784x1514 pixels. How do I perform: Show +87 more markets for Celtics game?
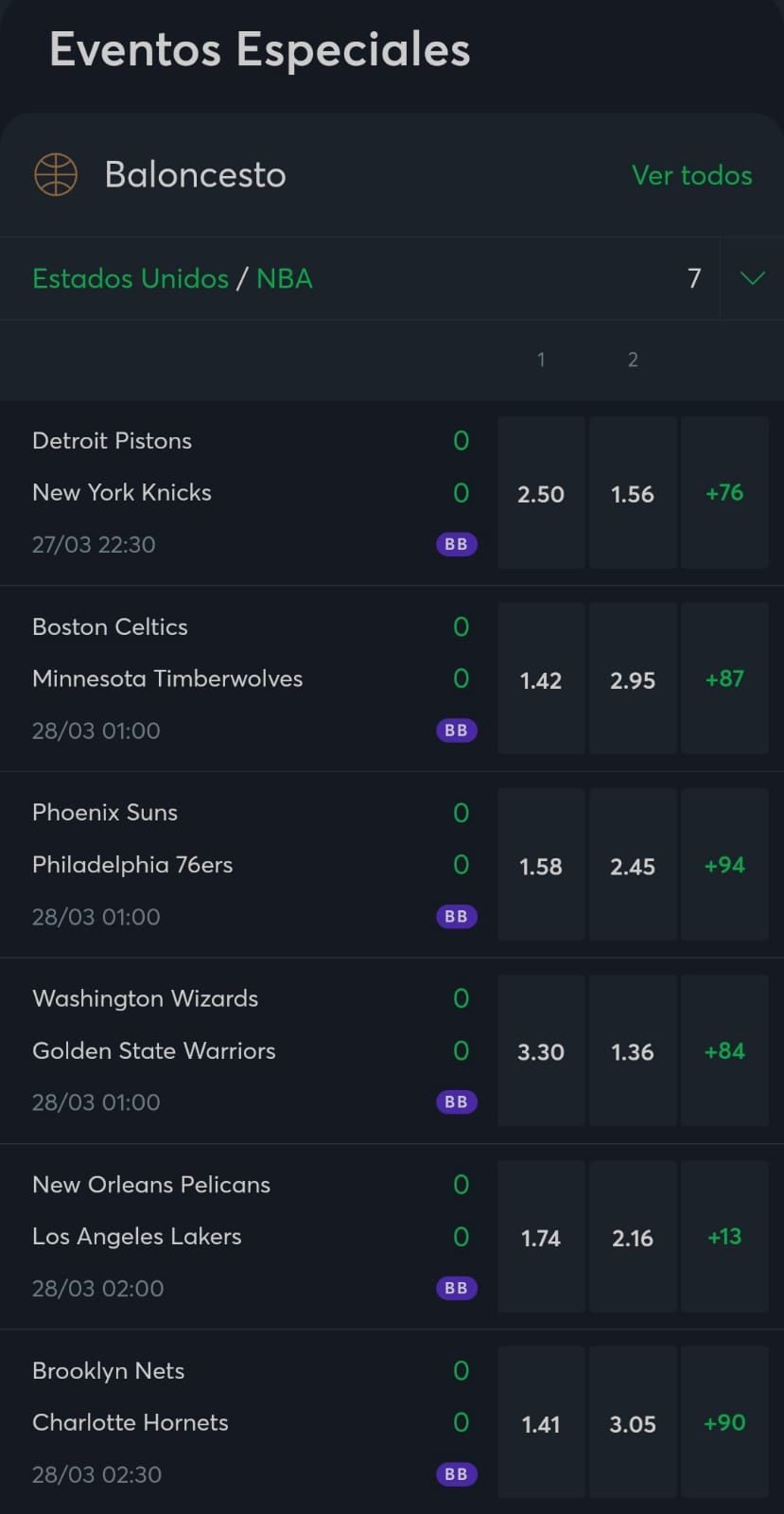pyautogui.click(x=724, y=679)
